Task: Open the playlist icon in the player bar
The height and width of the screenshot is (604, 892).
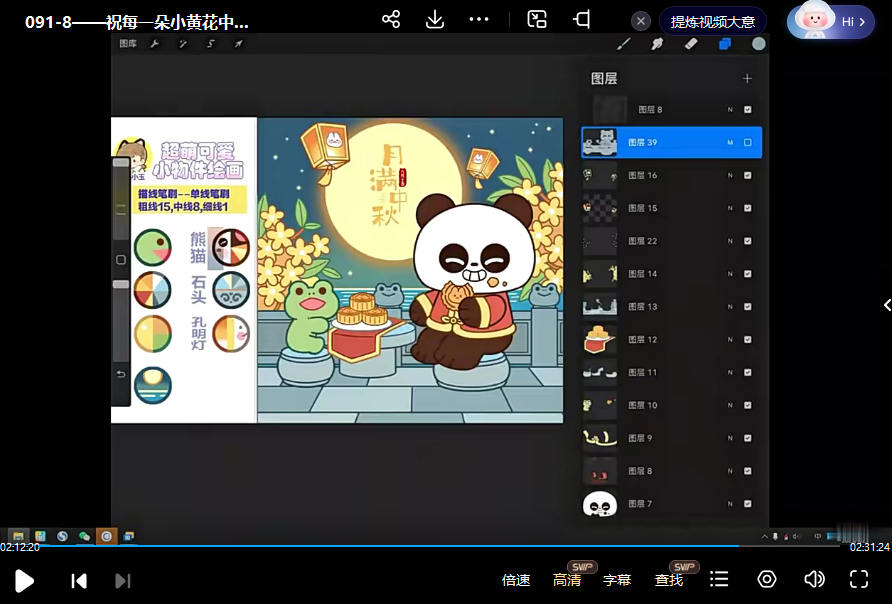Action: [718, 578]
